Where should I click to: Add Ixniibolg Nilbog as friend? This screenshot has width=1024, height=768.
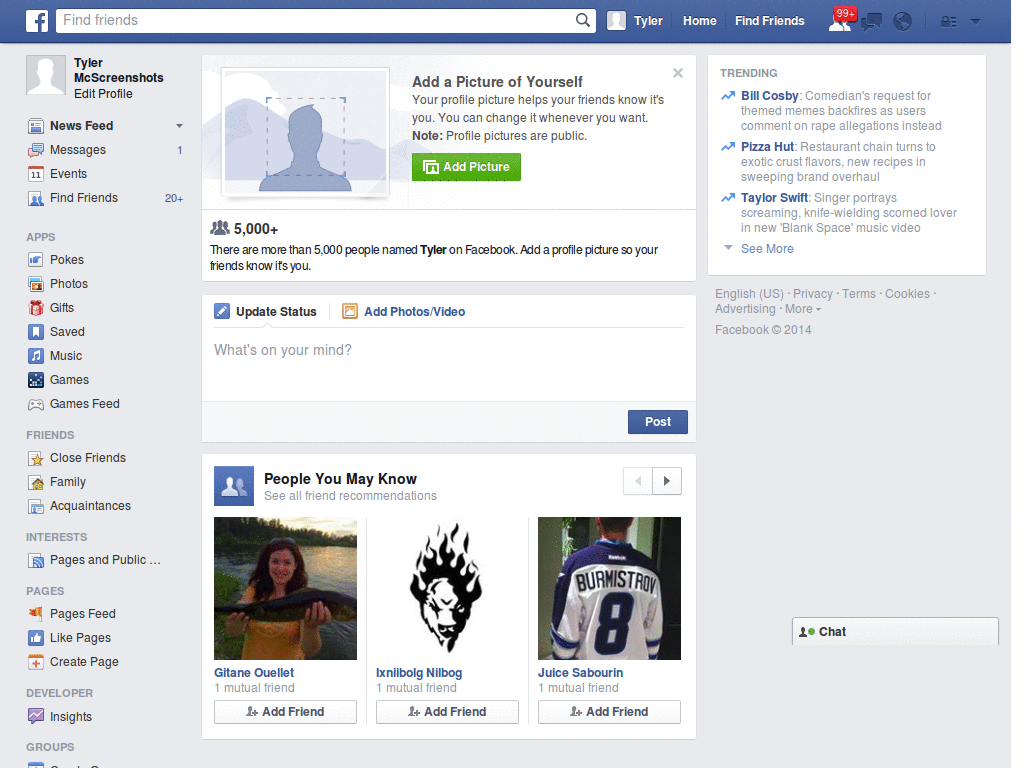pyautogui.click(x=447, y=712)
